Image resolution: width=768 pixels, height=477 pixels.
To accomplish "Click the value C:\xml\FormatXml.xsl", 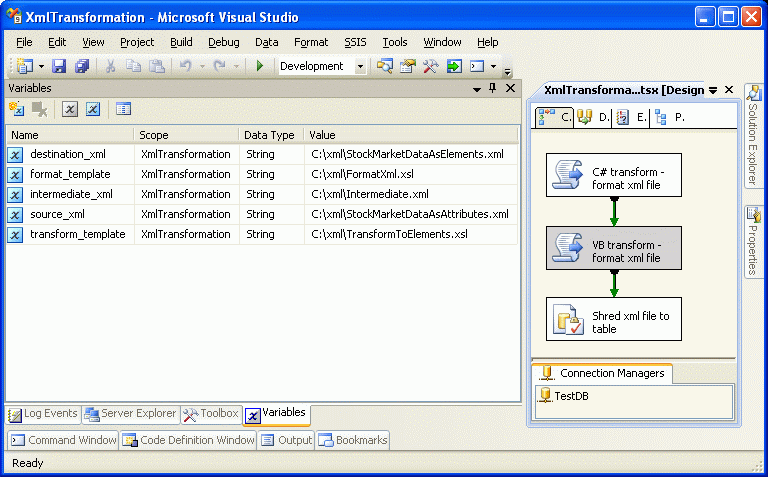I will pyautogui.click(x=362, y=174).
